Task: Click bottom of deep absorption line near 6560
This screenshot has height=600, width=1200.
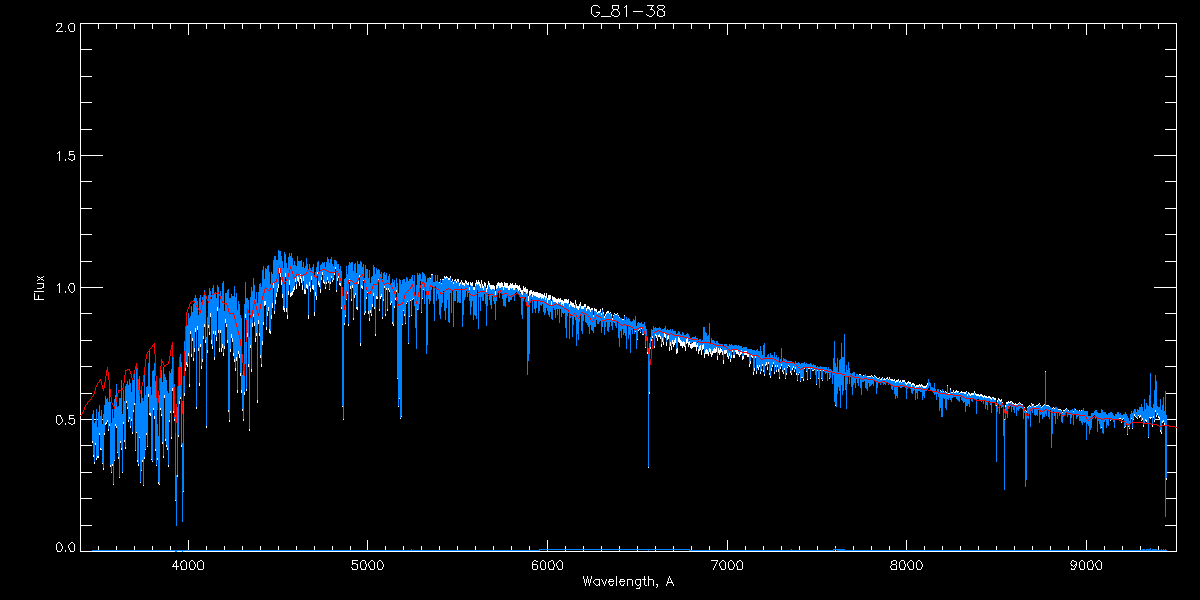Action: click(648, 465)
